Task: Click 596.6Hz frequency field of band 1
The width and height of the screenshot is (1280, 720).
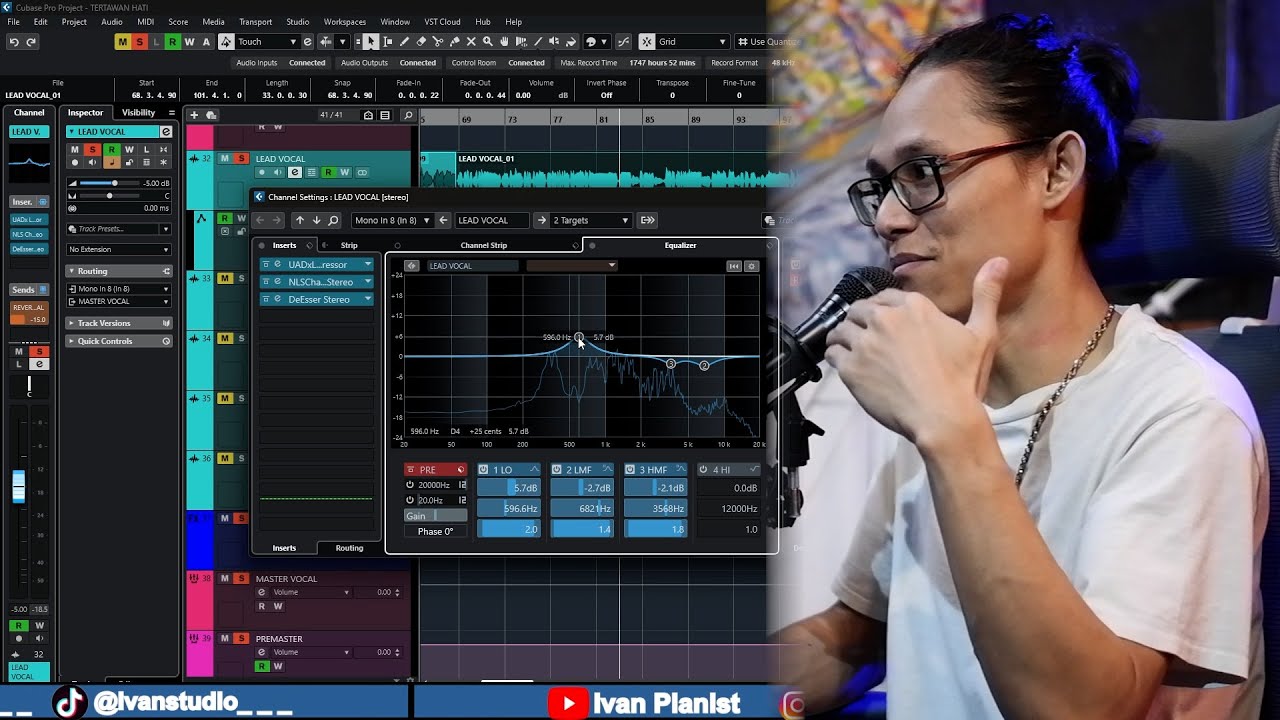Action: pos(509,508)
